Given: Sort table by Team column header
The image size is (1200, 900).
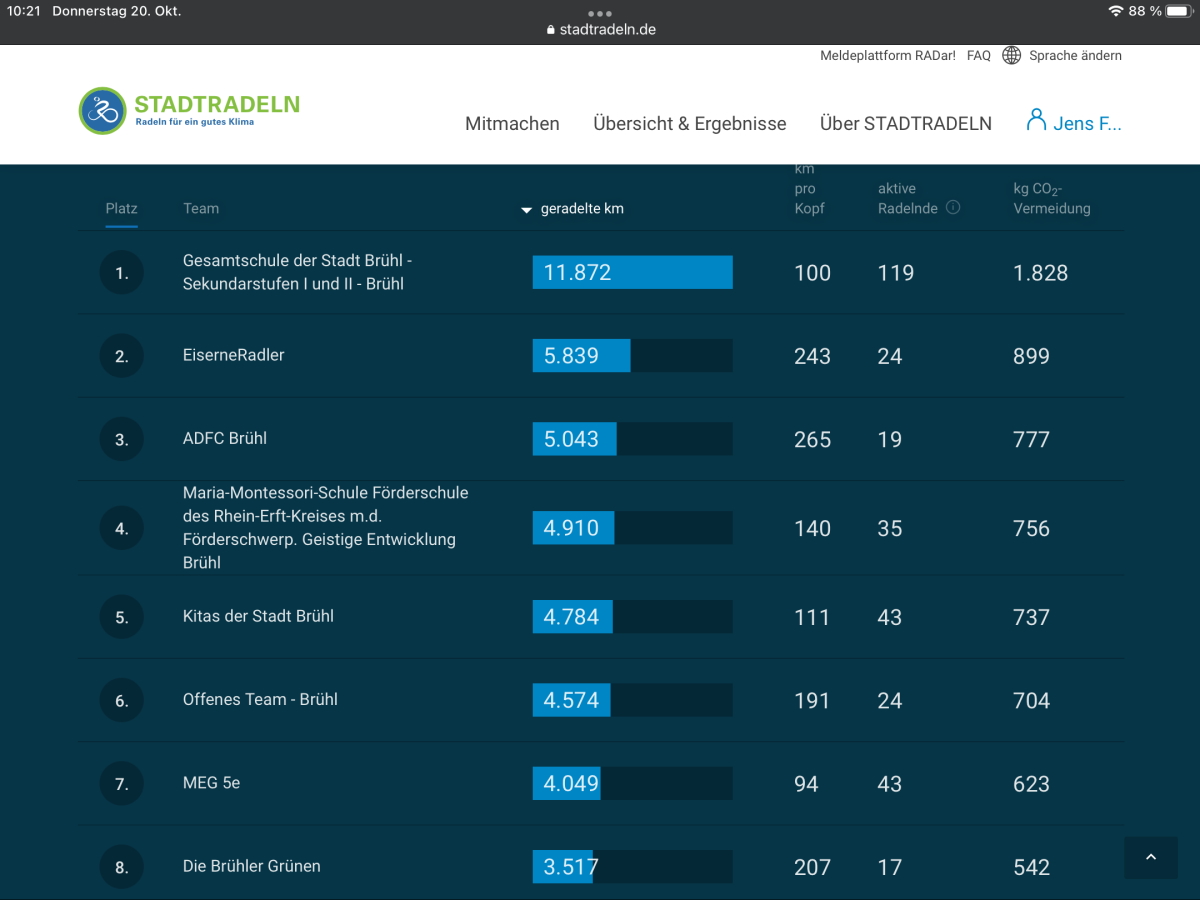Looking at the screenshot, I should tap(201, 208).
